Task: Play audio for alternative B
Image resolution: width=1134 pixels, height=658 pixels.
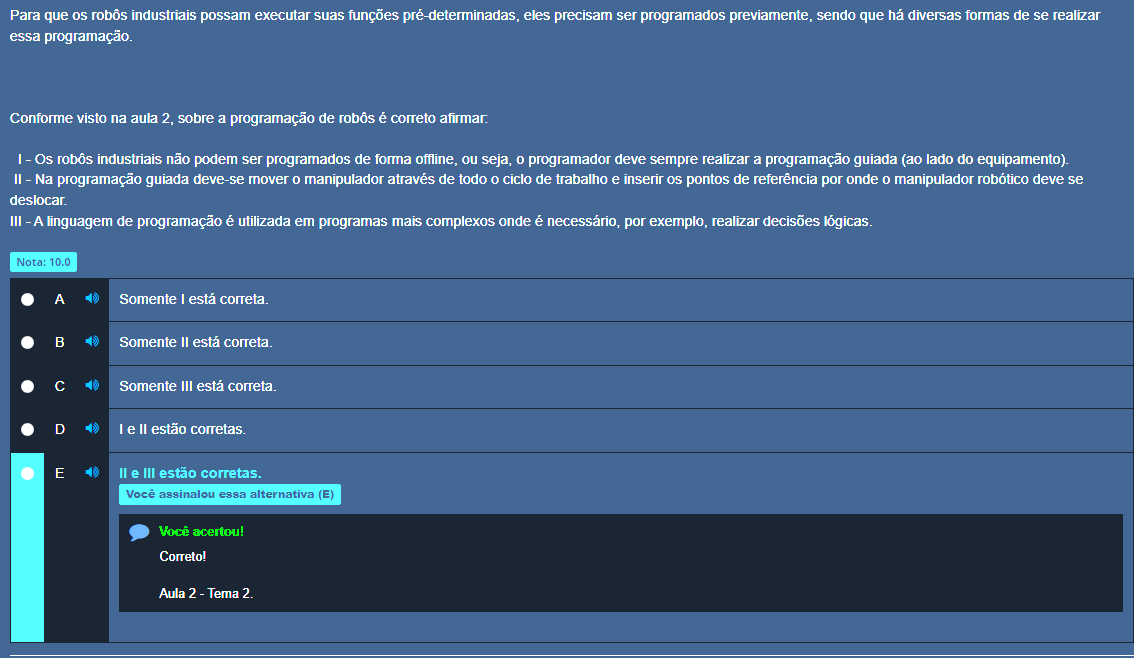Action: point(92,342)
